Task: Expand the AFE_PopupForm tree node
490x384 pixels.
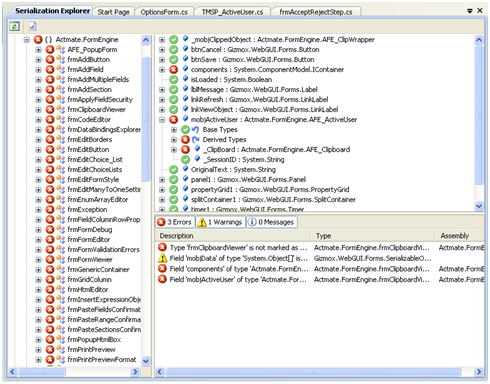Action: pos(38,50)
